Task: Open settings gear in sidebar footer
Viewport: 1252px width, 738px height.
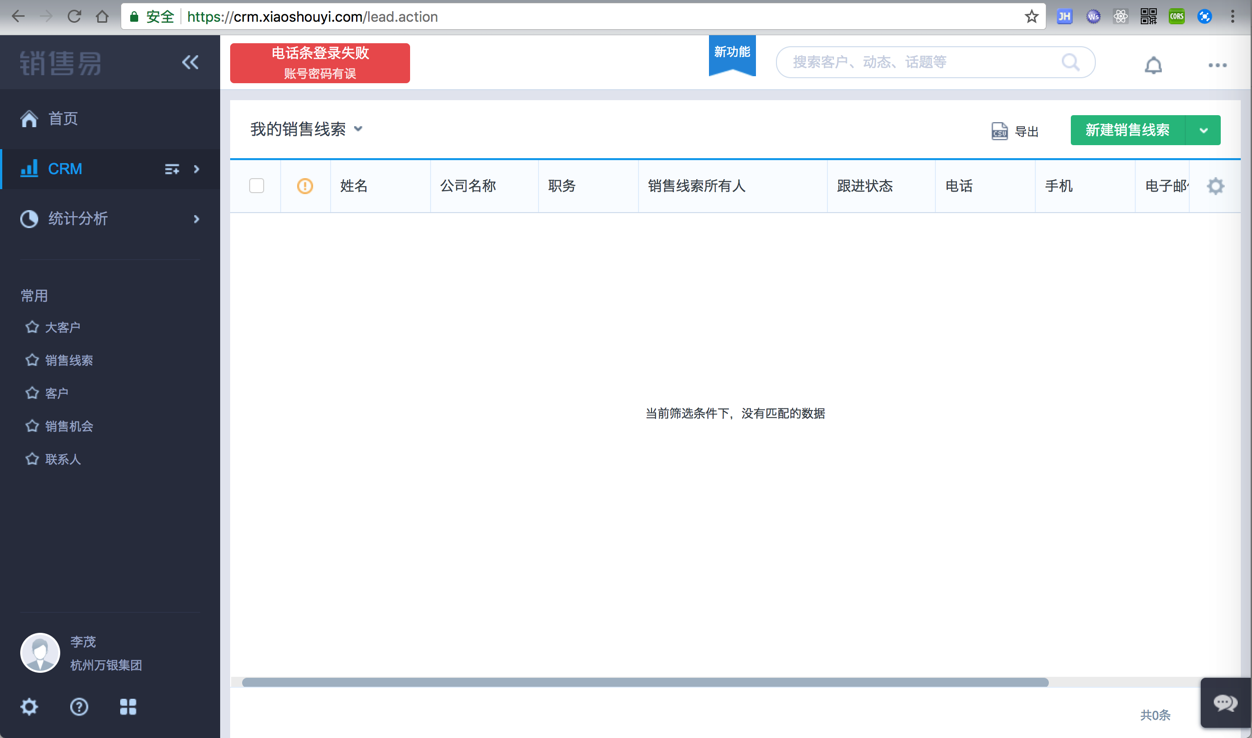Action: (29, 707)
